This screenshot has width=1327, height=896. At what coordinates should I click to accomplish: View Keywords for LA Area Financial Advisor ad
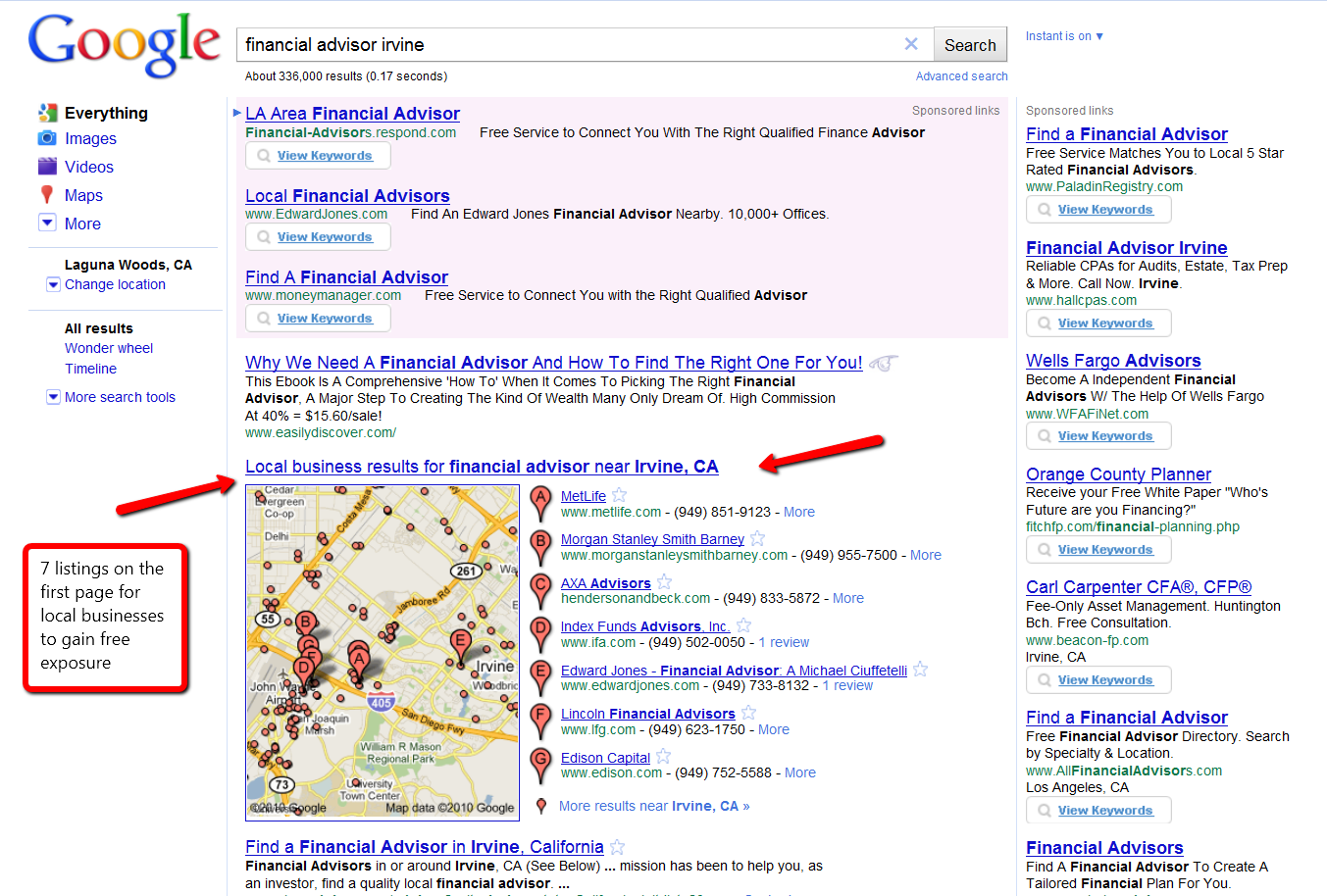pyautogui.click(x=318, y=155)
